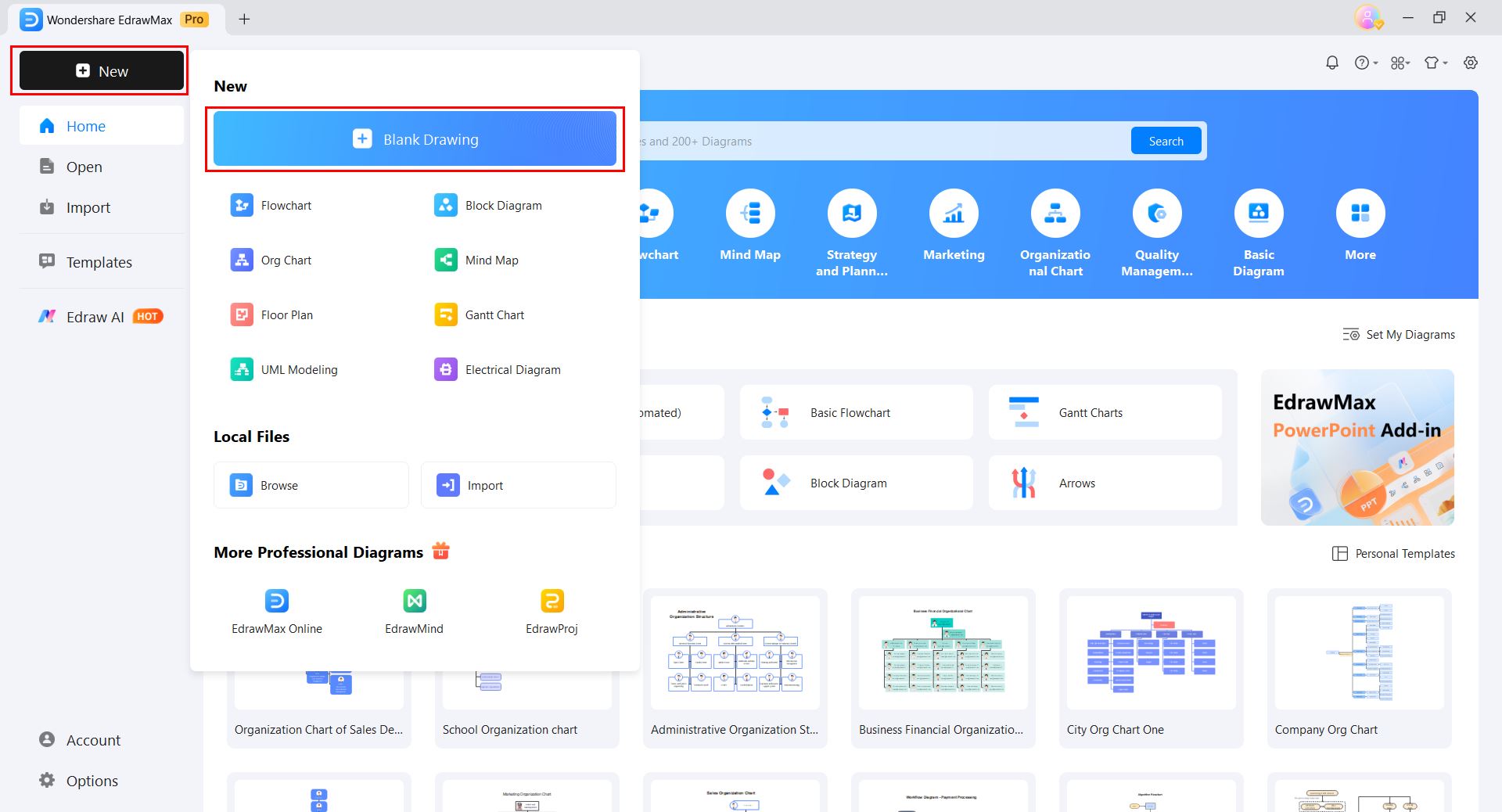Click the diagram search input field
The image size is (1502, 812).
point(884,141)
